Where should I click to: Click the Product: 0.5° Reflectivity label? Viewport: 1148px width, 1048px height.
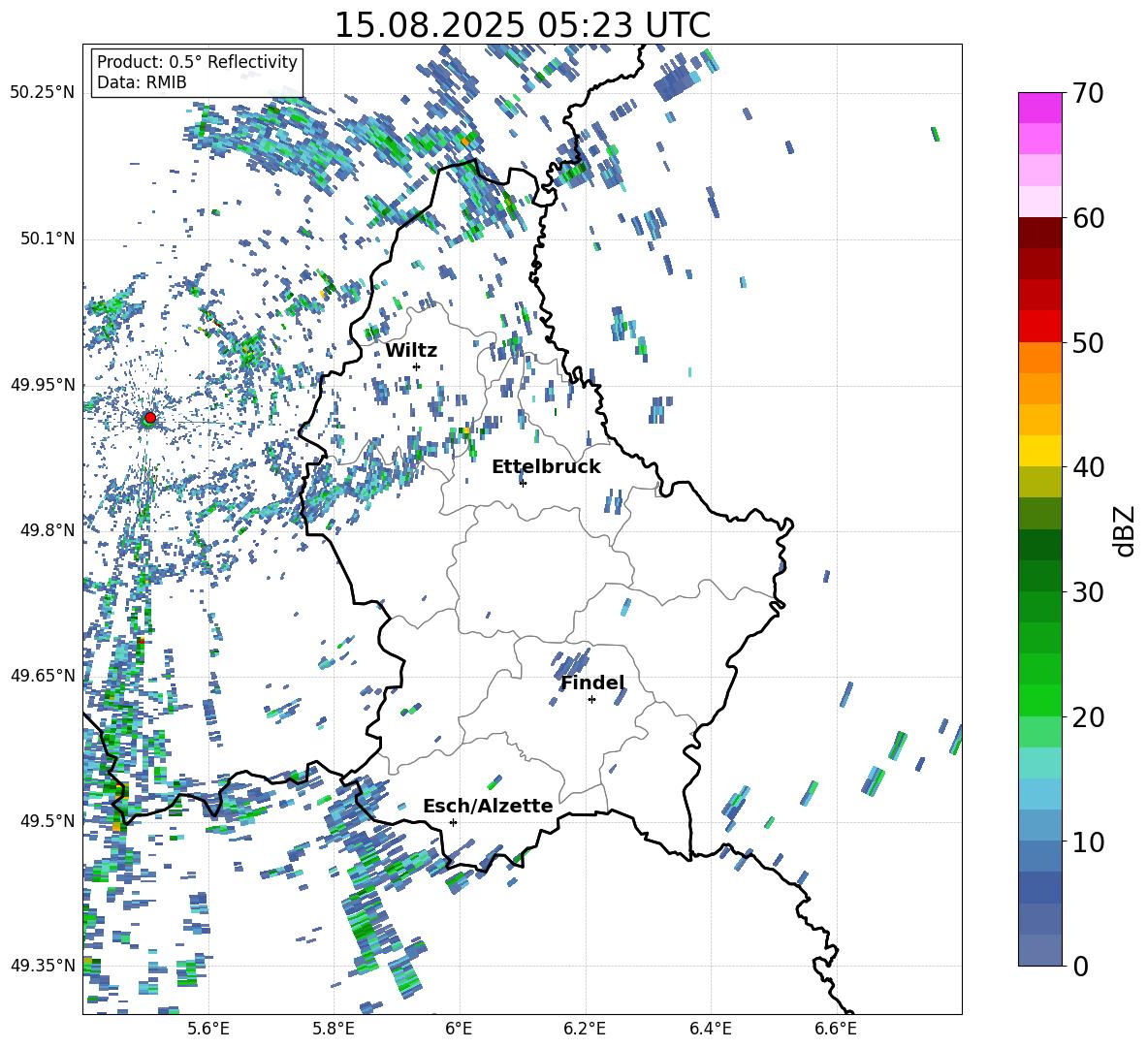click(197, 61)
